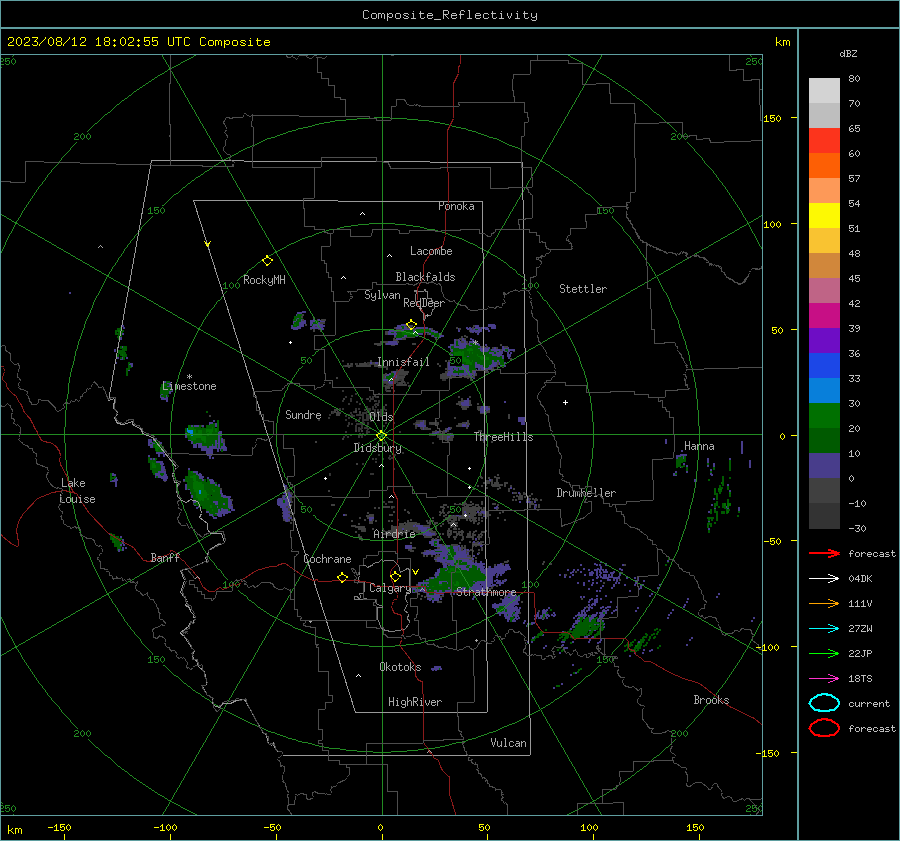Click the Sundre label
Screen dimensions: 900x841
[303, 414]
